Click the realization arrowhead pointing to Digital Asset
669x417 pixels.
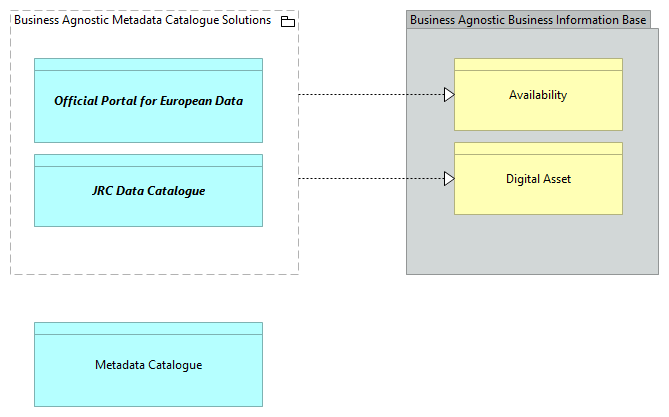[449, 178]
